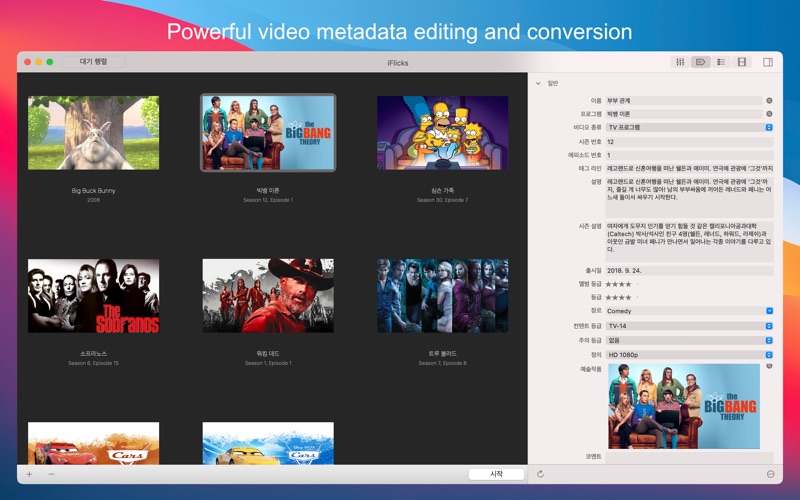Open the 장르 Comedy dropdown
Screen dimensions: 800x500
pos(689,311)
